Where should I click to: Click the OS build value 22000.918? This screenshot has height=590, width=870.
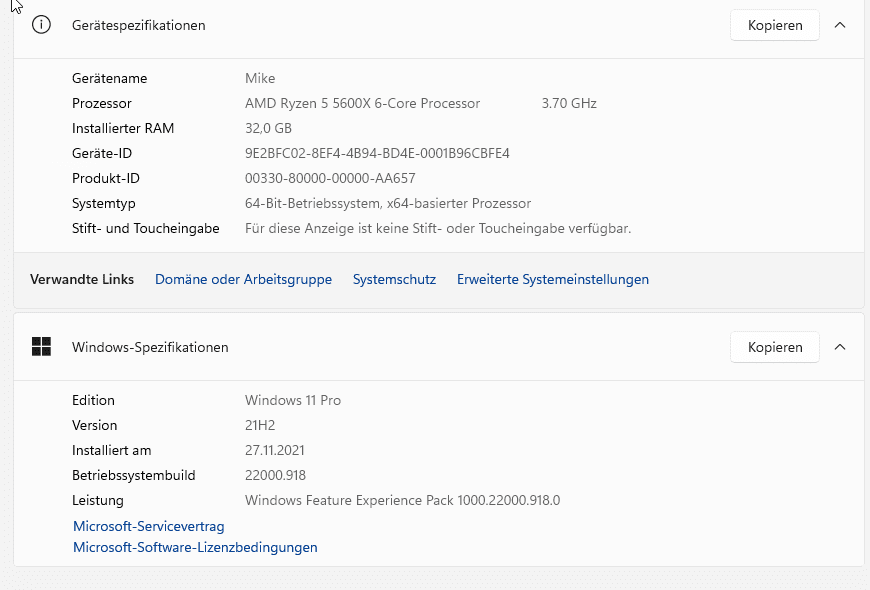pyautogui.click(x=275, y=475)
